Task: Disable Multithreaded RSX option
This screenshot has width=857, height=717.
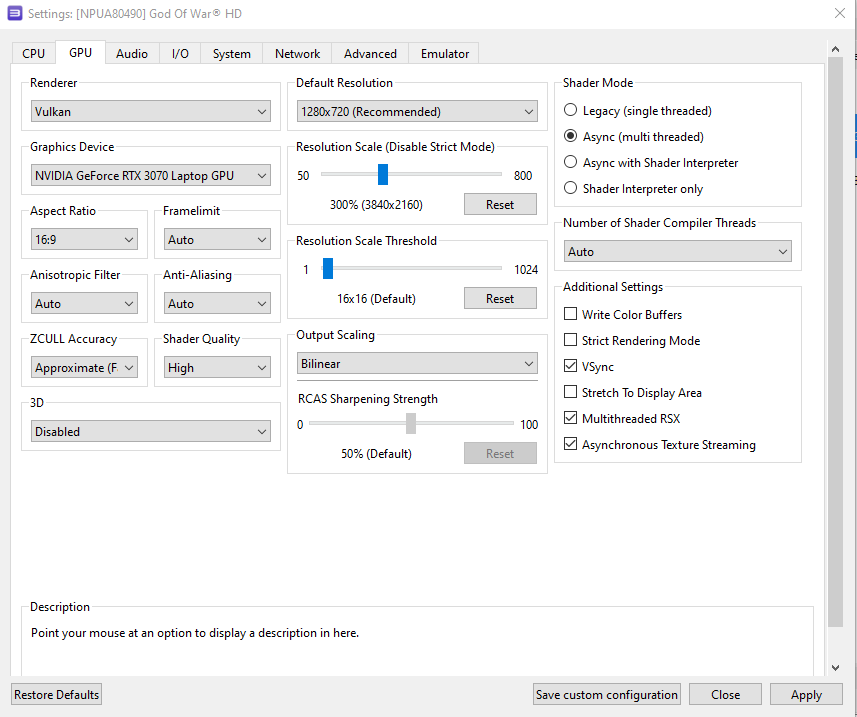Action: 571,419
